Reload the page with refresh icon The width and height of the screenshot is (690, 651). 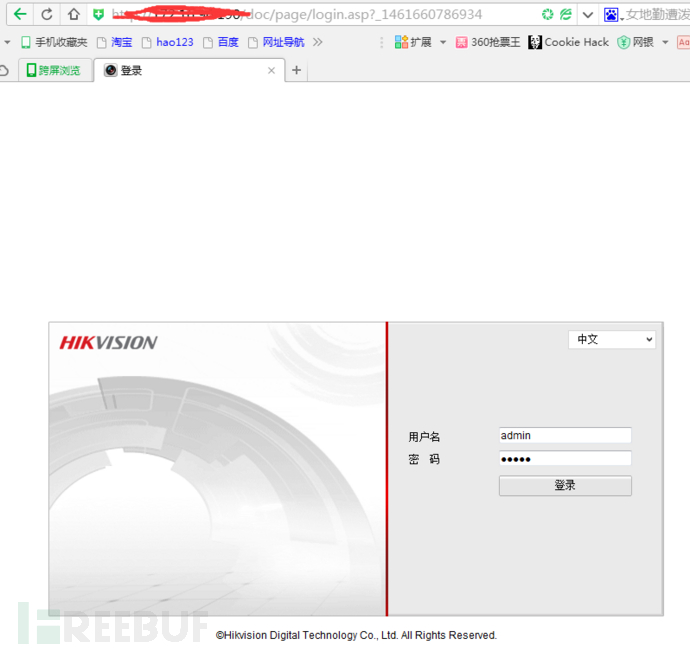coord(47,15)
